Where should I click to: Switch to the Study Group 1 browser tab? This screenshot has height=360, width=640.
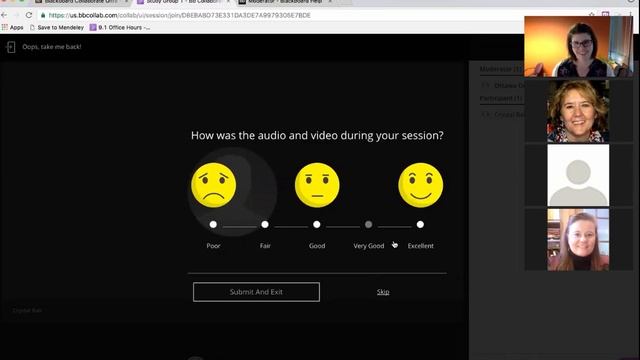184,2
